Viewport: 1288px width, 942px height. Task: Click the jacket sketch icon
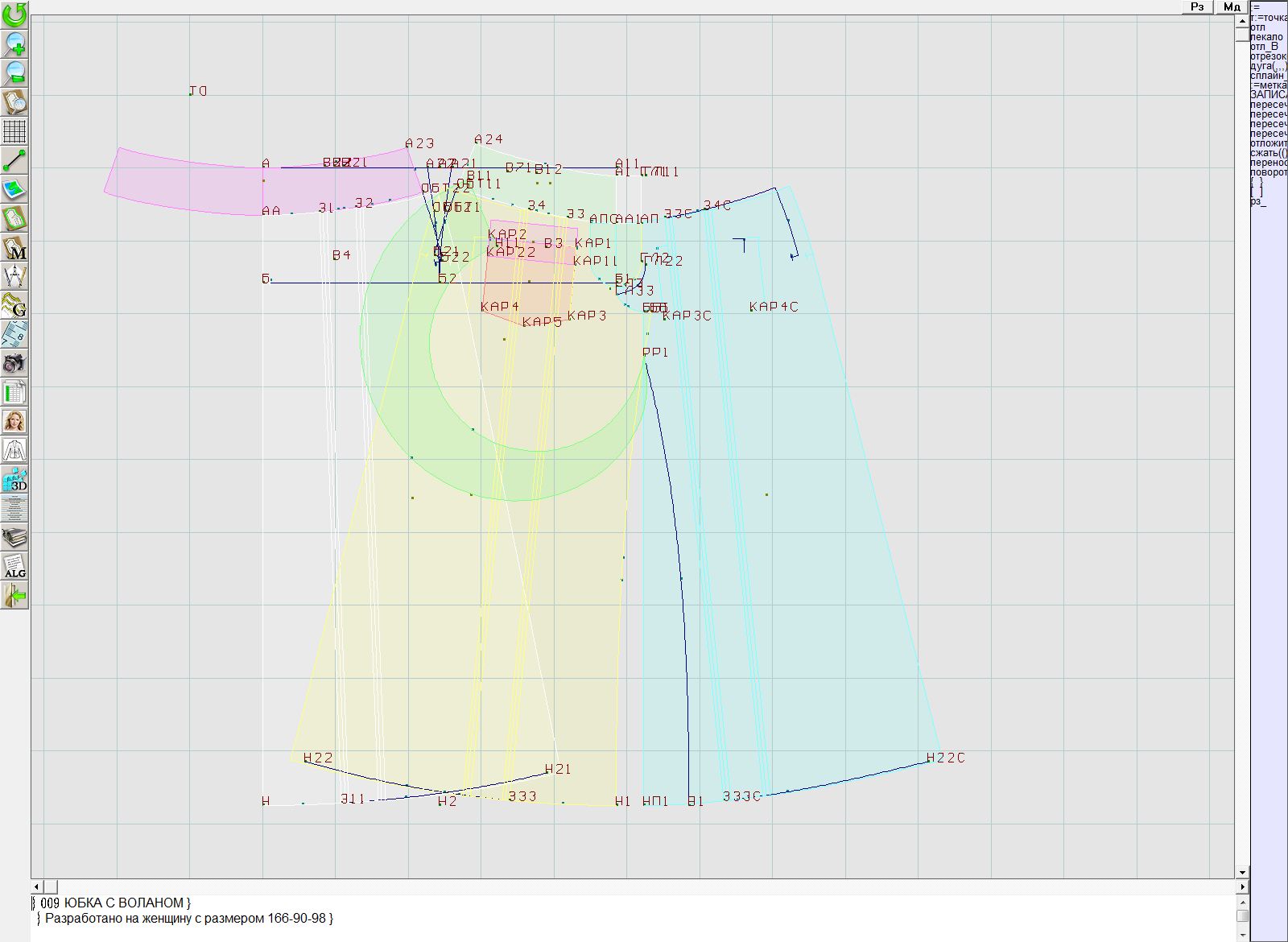[x=14, y=450]
